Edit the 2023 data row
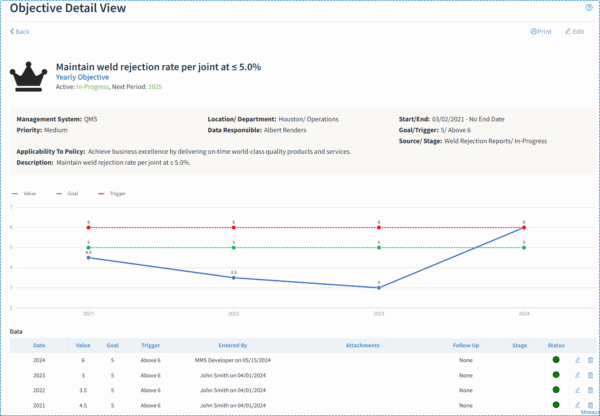The height and width of the screenshot is (416, 600). coord(577,375)
